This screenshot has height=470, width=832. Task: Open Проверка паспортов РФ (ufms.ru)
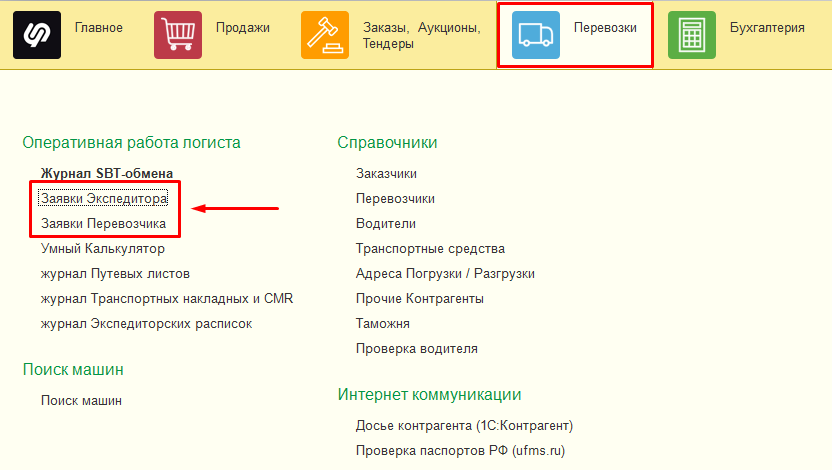coord(461,450)
